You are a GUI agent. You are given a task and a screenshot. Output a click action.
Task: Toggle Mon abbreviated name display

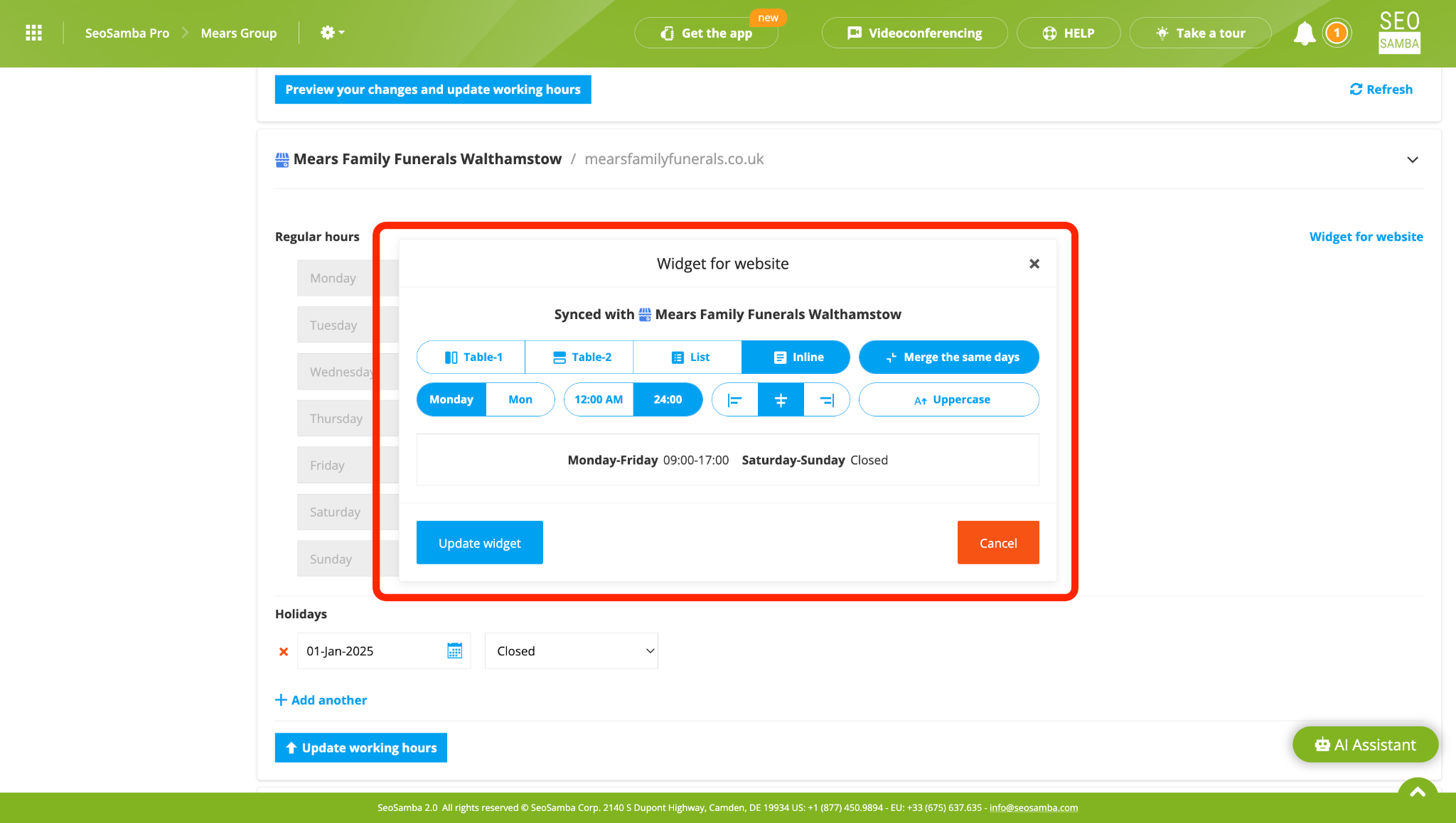pyautogui.click(x=520, y=399)
